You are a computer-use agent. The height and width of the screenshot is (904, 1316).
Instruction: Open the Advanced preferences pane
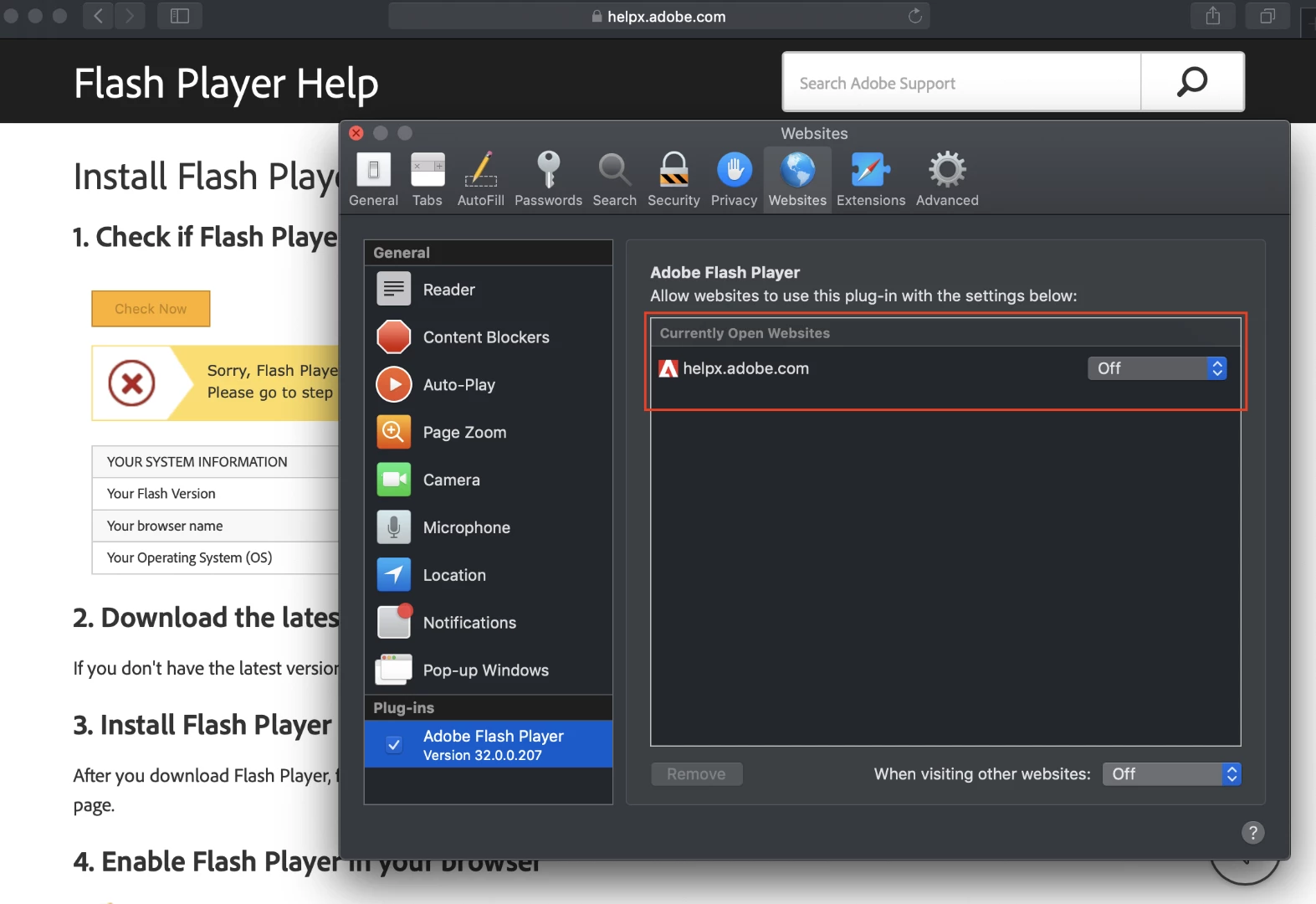[947, 179]
